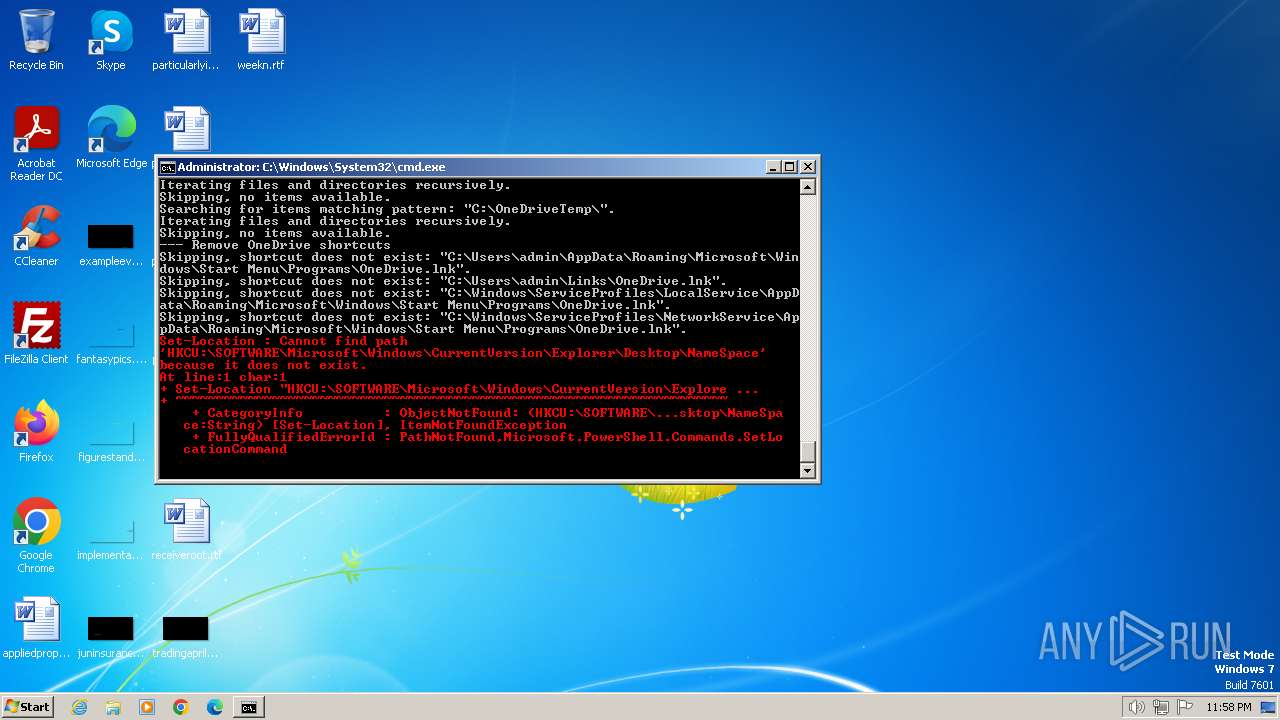Select the juninsuranc... black thumbnail file
This screenshot has height=720, width=1280.
point(111,636)
